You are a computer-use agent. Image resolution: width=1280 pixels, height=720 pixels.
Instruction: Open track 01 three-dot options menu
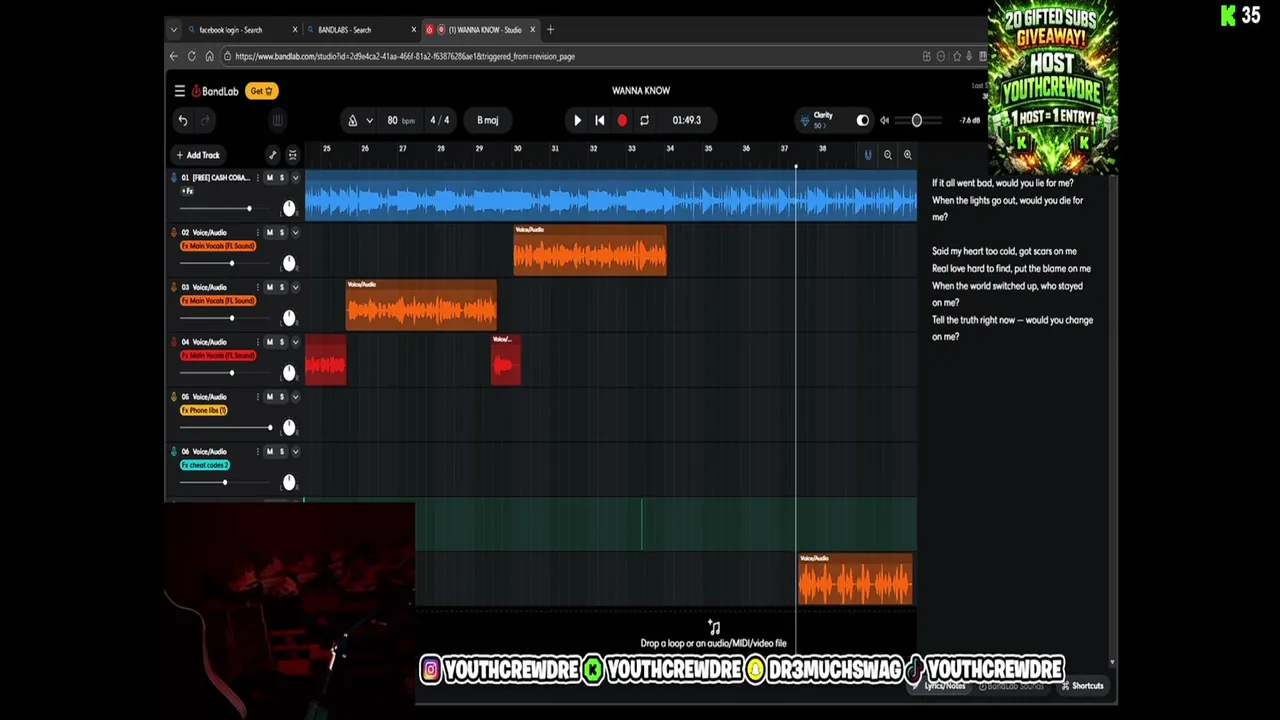(x=257, y=178)
